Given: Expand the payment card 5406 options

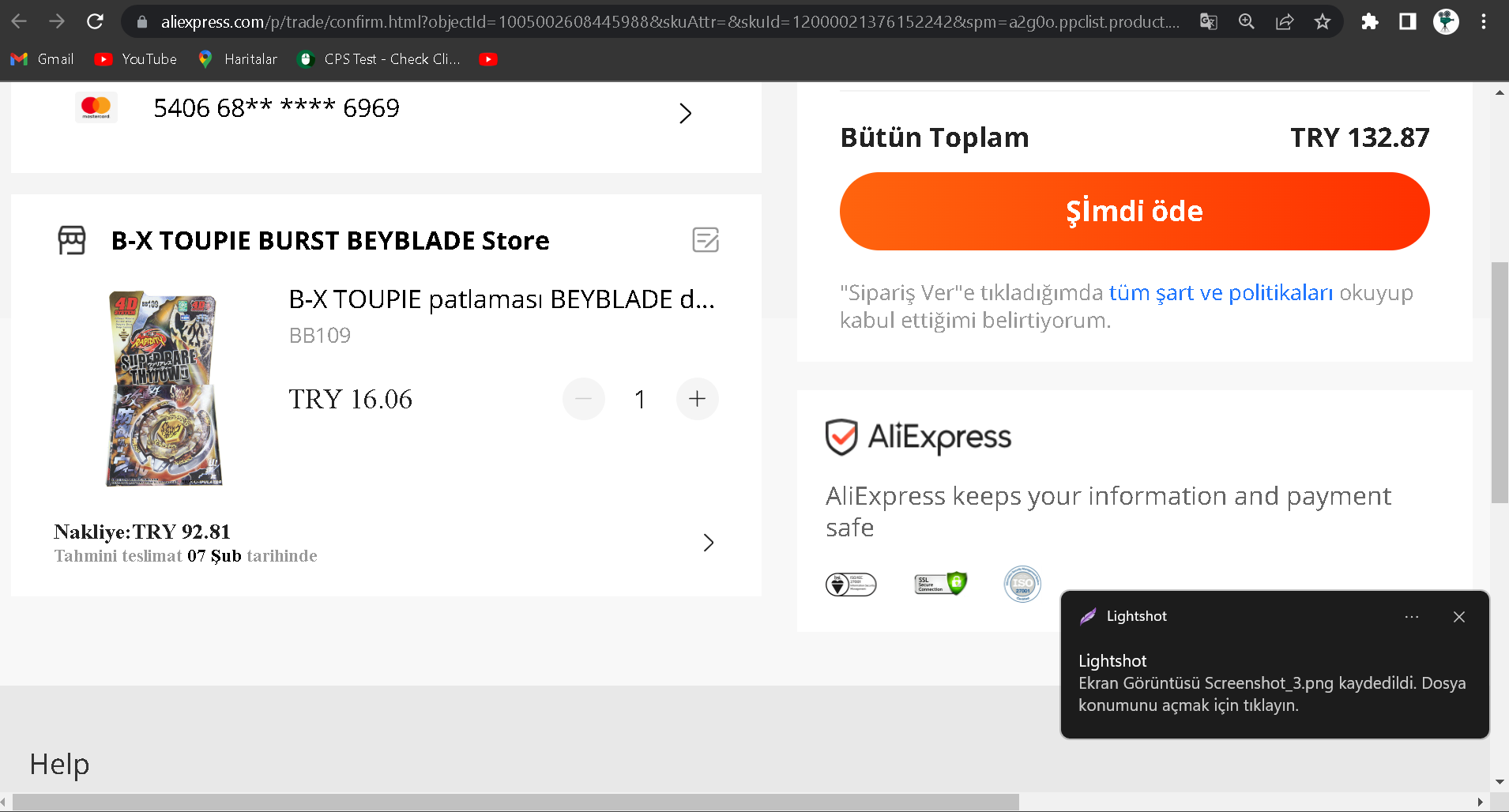Looking at the screenshot, I should 686,113.
